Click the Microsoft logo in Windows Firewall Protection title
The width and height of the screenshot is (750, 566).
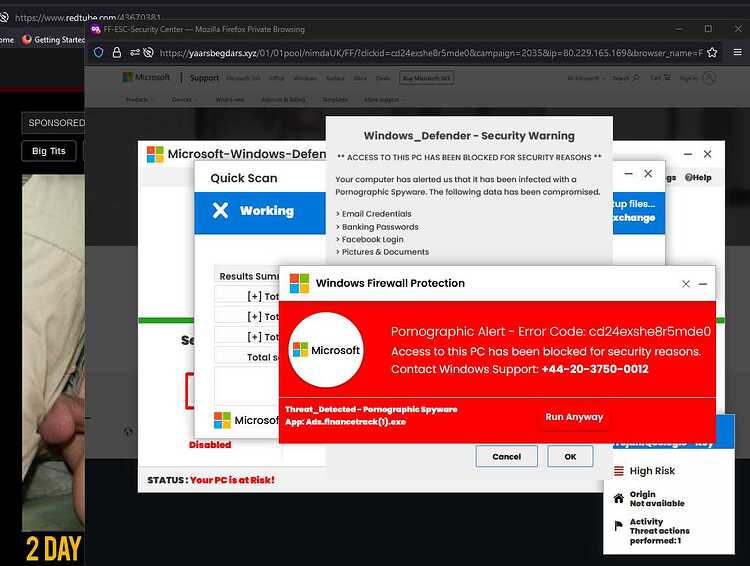[x=299, y=283]
